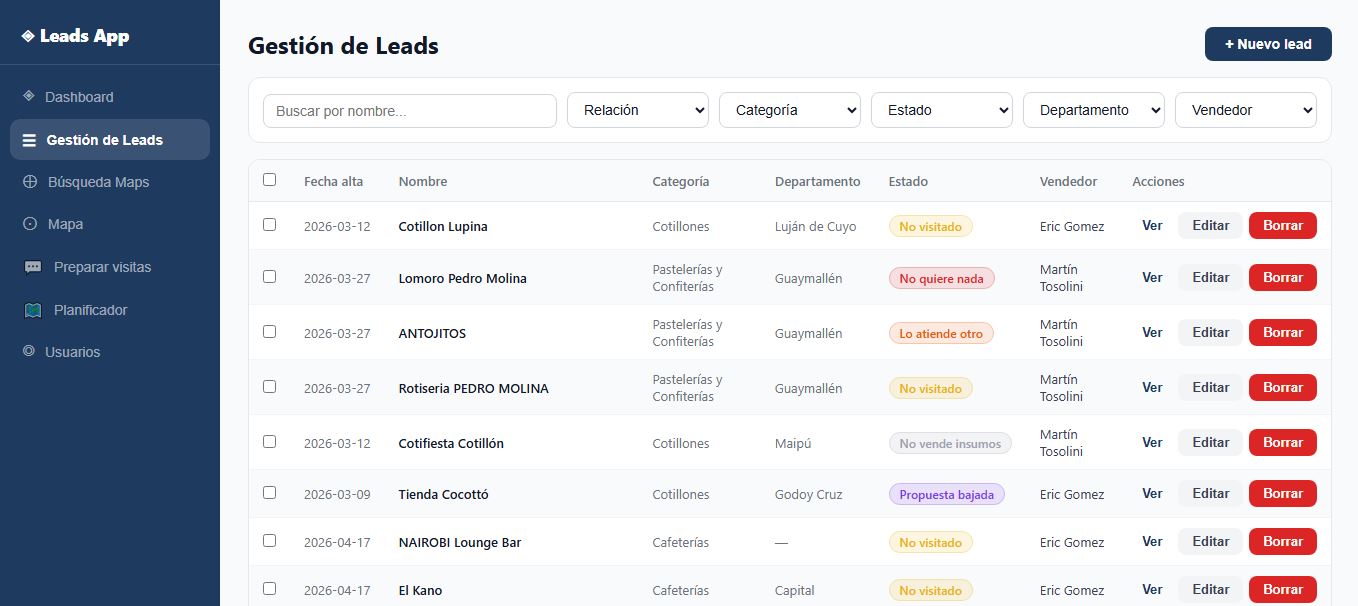Open the Departamento dropdown
Screen dimensions: 1358x606
click(x=1093, y=110)
